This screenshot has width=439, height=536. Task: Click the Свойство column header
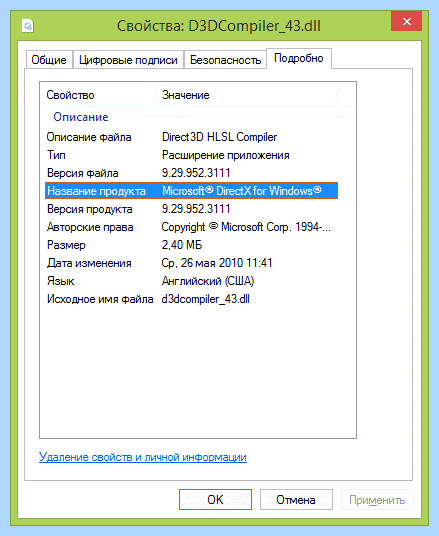(70, 95)
